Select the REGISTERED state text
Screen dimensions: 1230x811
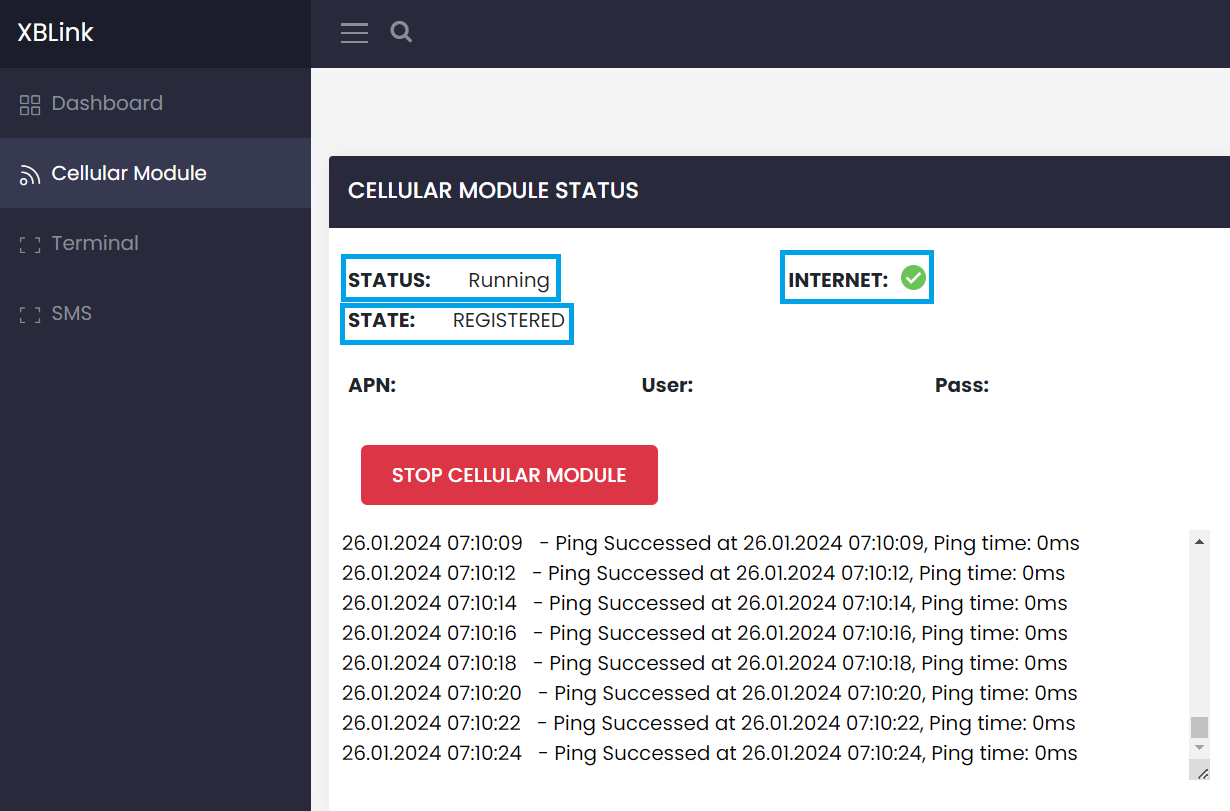[508, 320]
